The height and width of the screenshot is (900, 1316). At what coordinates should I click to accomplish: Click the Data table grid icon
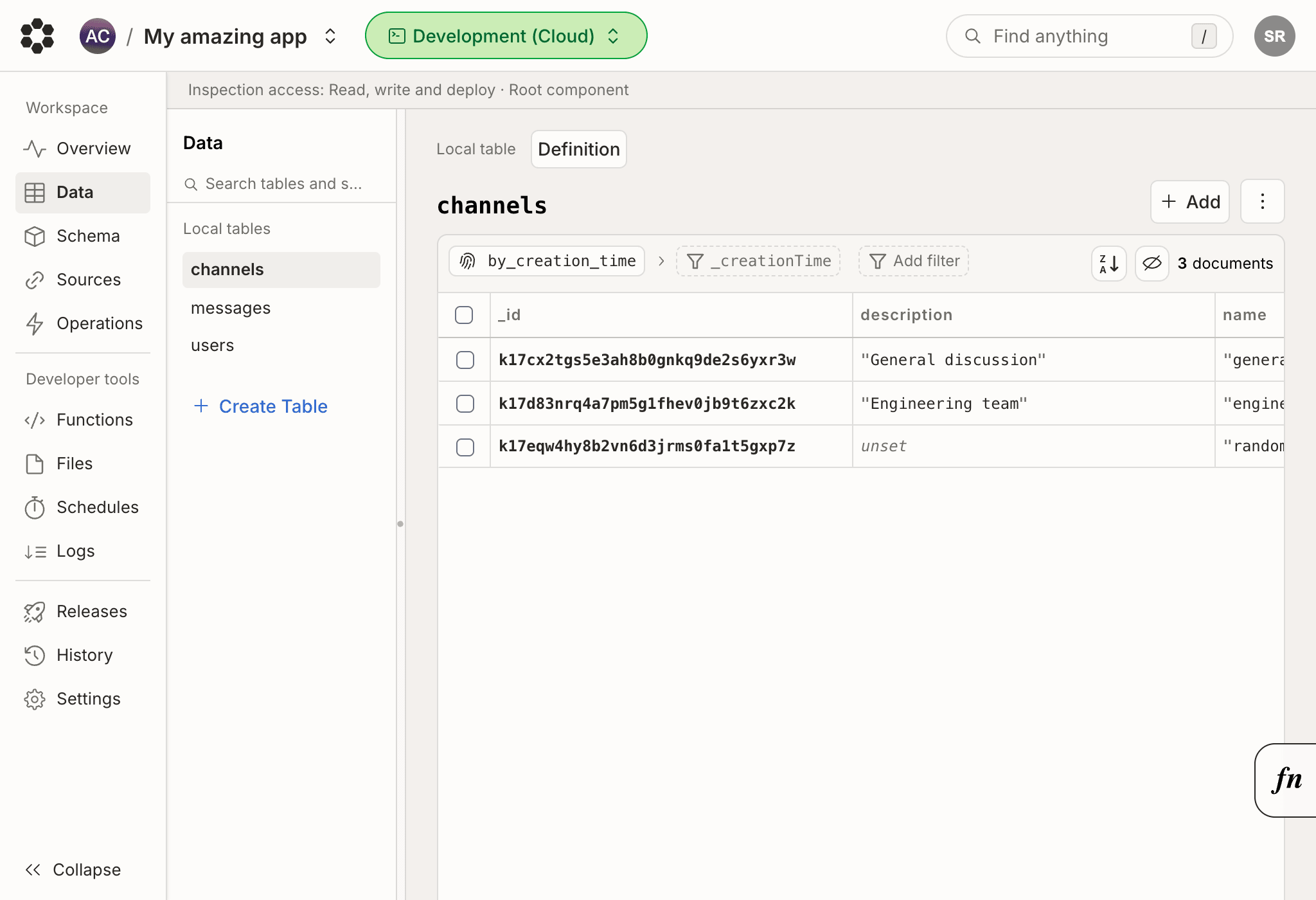[x=35, y=192]
